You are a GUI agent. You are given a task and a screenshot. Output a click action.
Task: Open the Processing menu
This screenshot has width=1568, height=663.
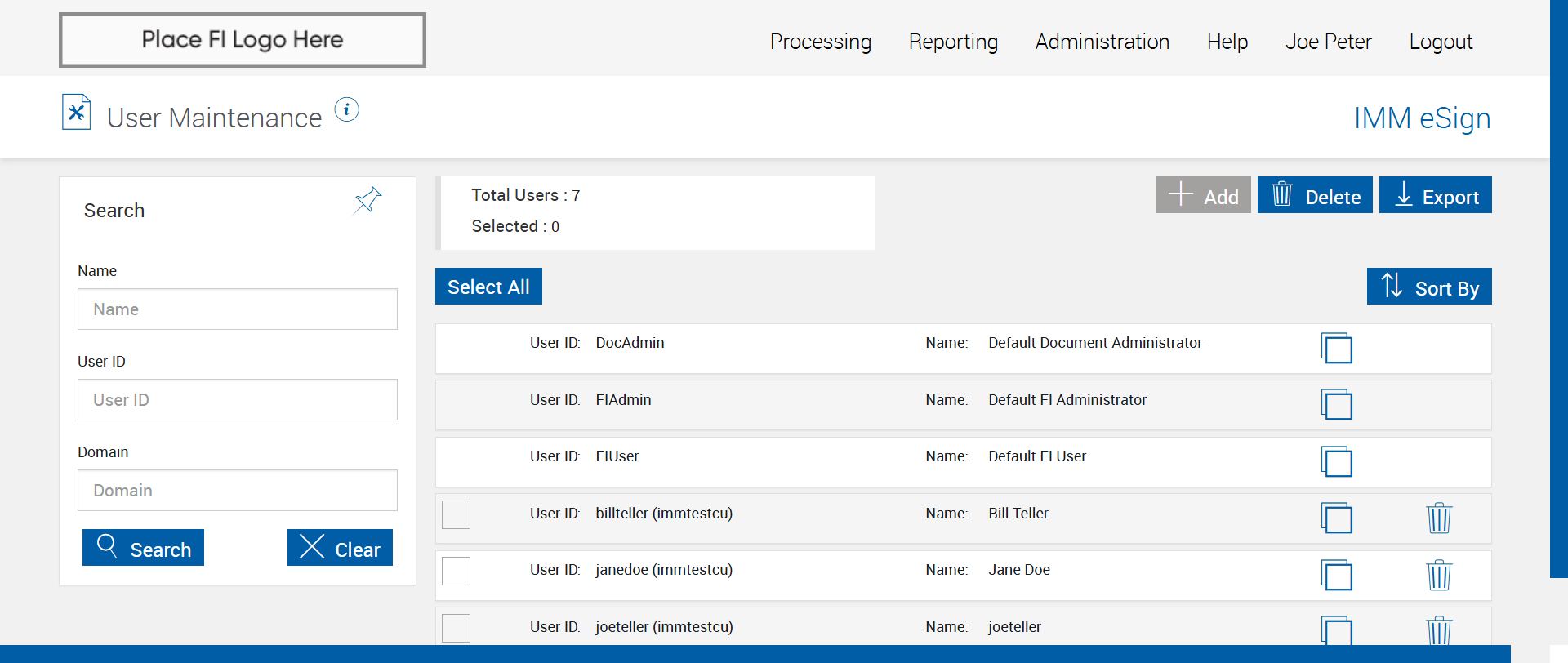(x=820, y=42)
